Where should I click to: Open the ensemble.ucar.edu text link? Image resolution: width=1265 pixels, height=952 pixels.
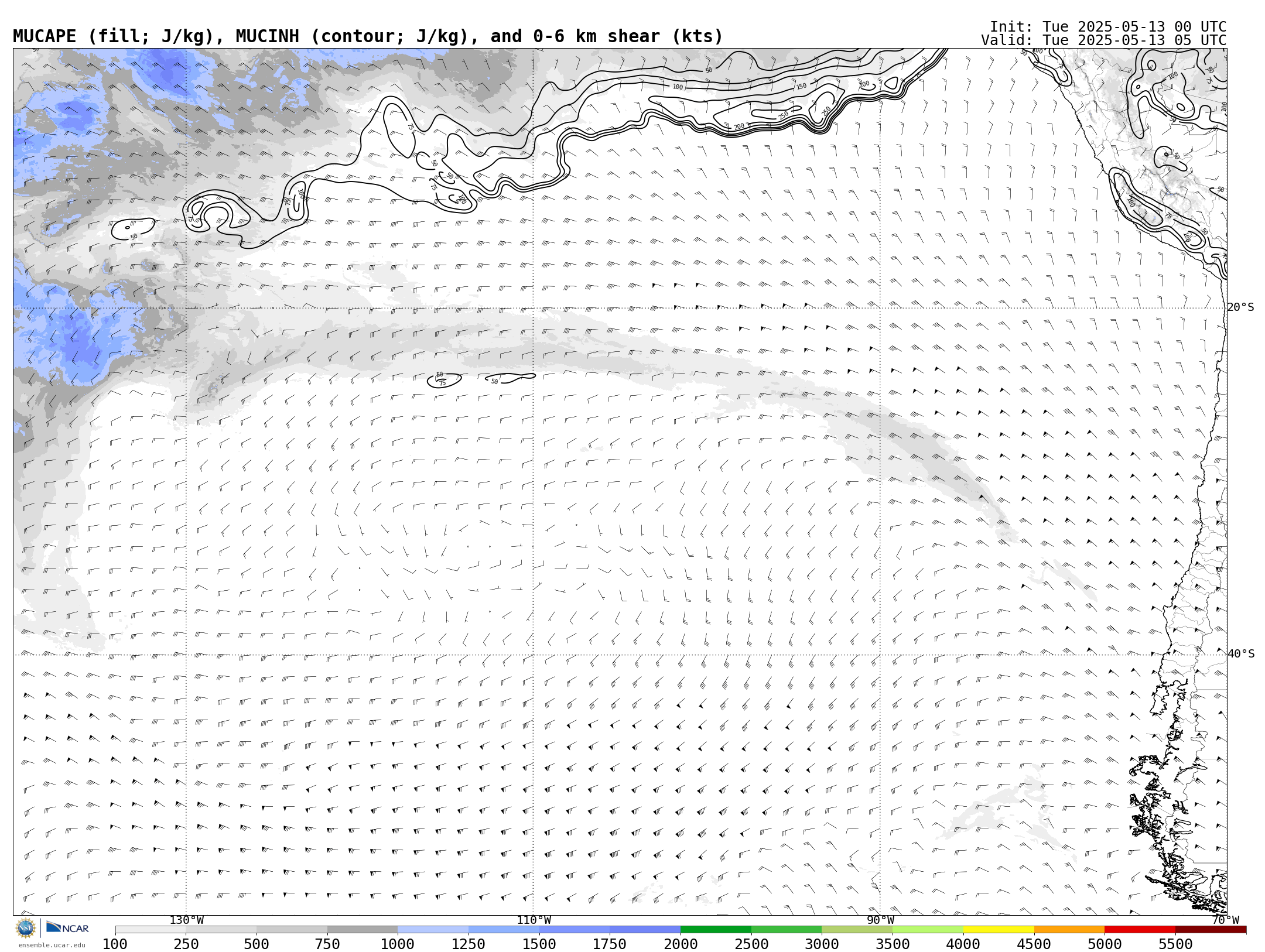[52, 945]
